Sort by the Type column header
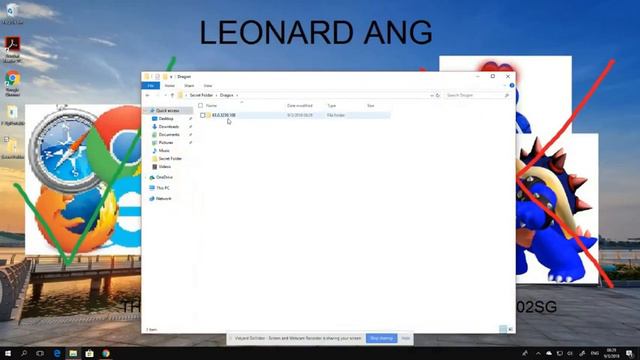The height and width of the screenshot is (360, 640). [x=331, y=105]
